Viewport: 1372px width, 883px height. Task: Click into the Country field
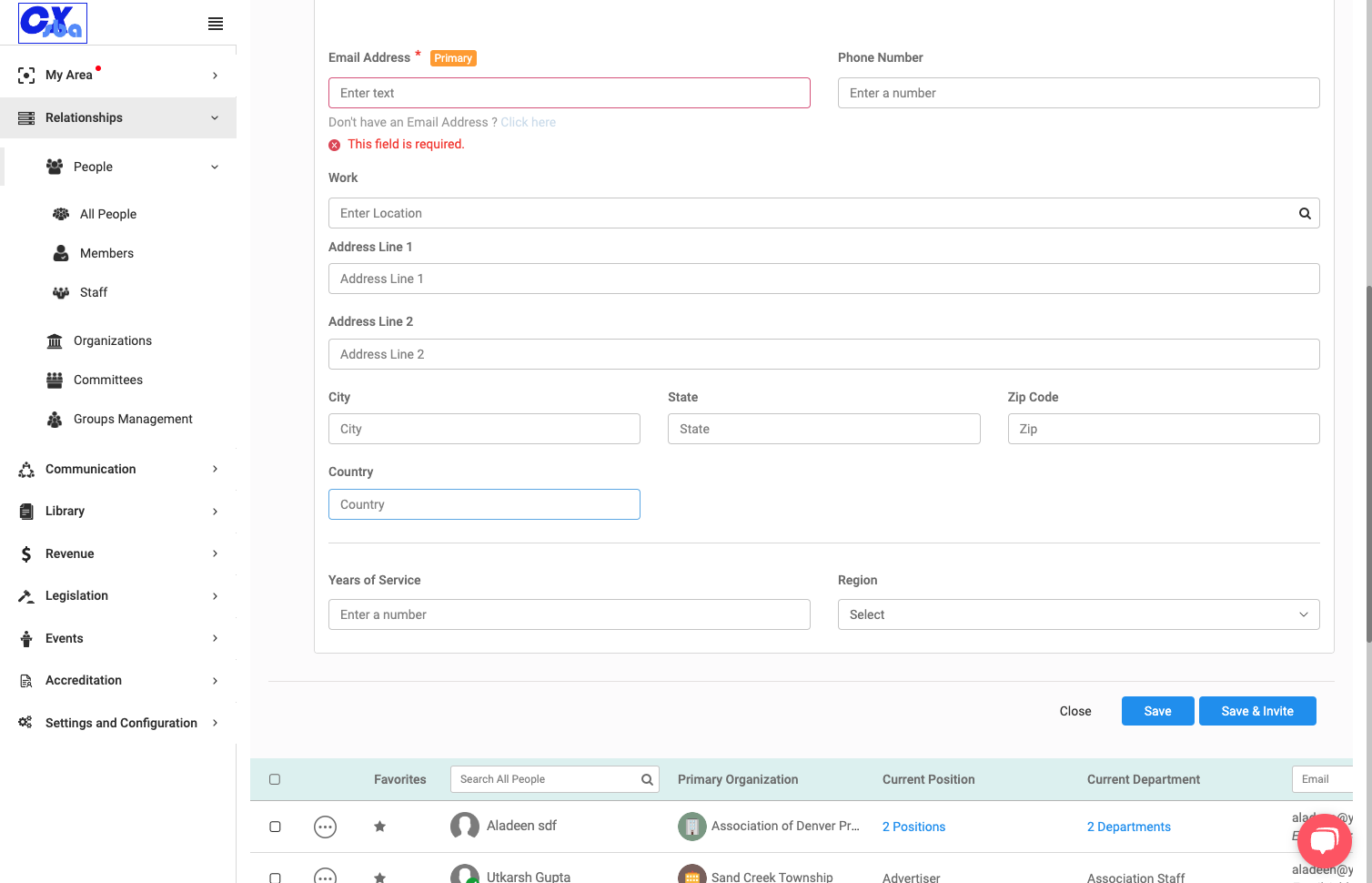pyautogui.click(x=484, y=504)
